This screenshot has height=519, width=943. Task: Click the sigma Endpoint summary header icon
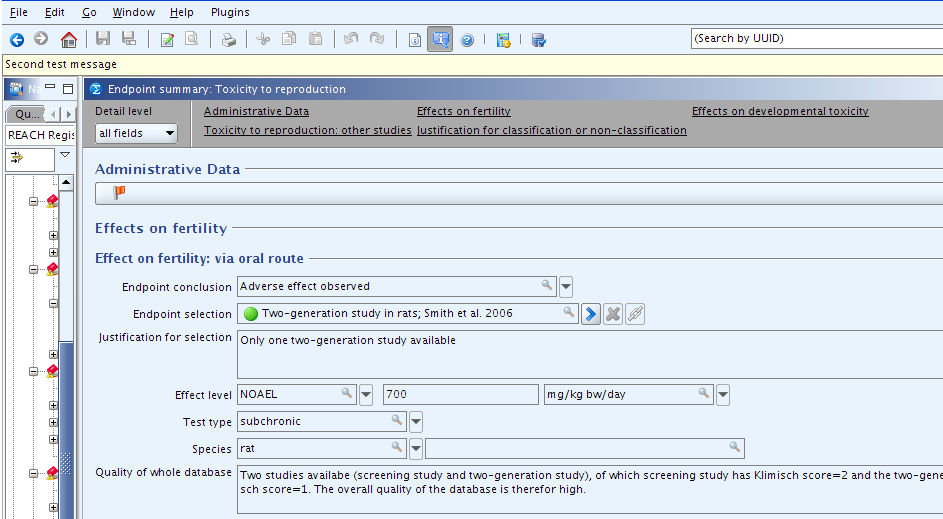coord(96,90)
